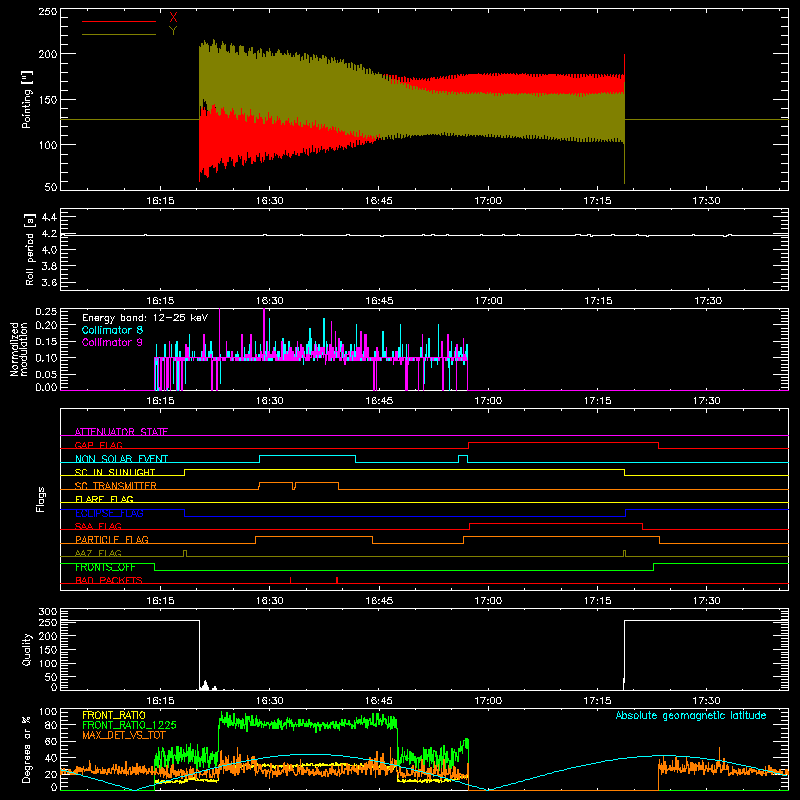Select the 'SAA_FLAG' flag label
Viewport: 800px width, 800px height.
point(98,526)
